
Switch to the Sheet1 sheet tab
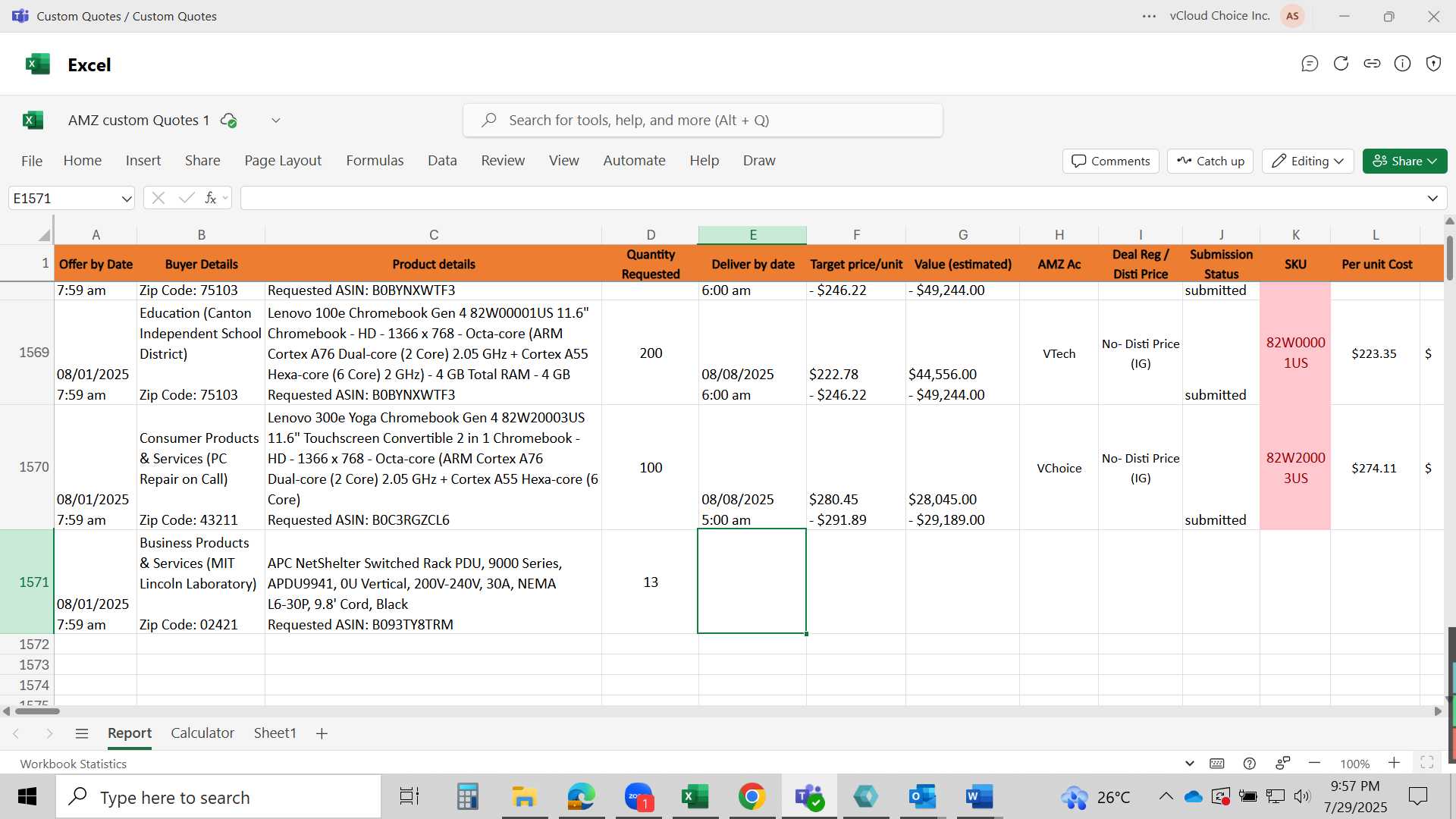click(275, 733)
